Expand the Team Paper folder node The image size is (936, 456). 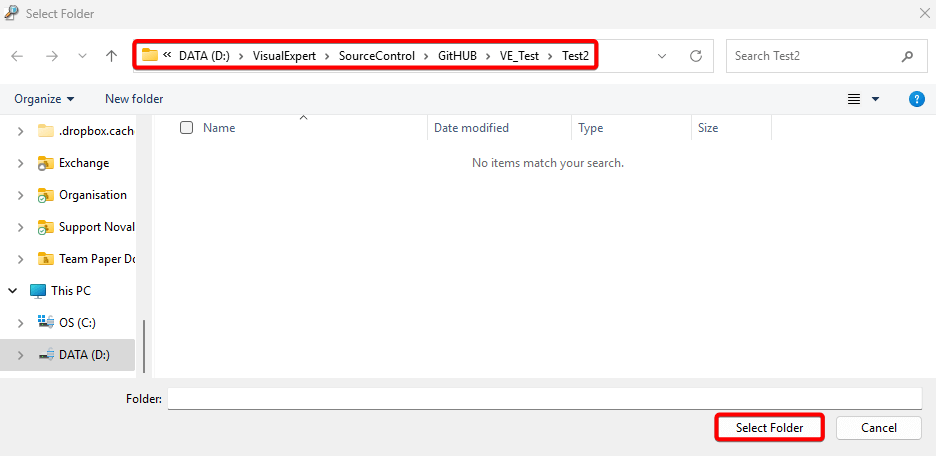coord(20,259)
